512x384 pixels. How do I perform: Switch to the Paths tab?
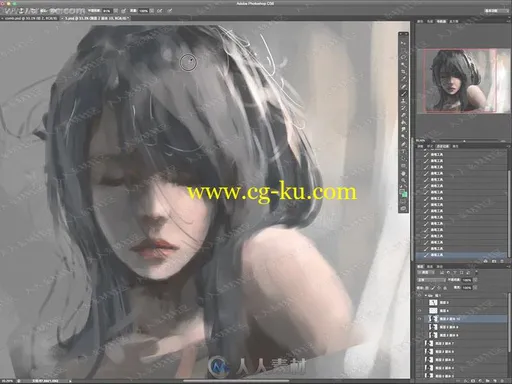[x=440, y=266]
